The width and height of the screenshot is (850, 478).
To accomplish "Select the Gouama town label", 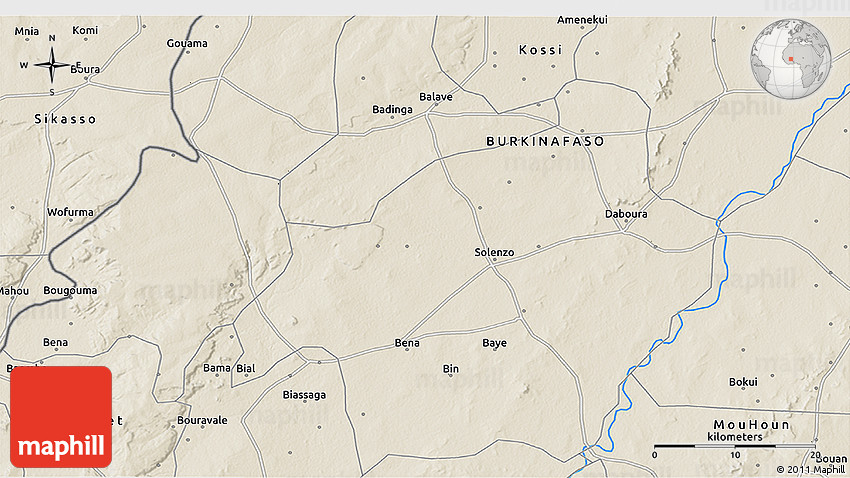I will (x=187, y=43).
